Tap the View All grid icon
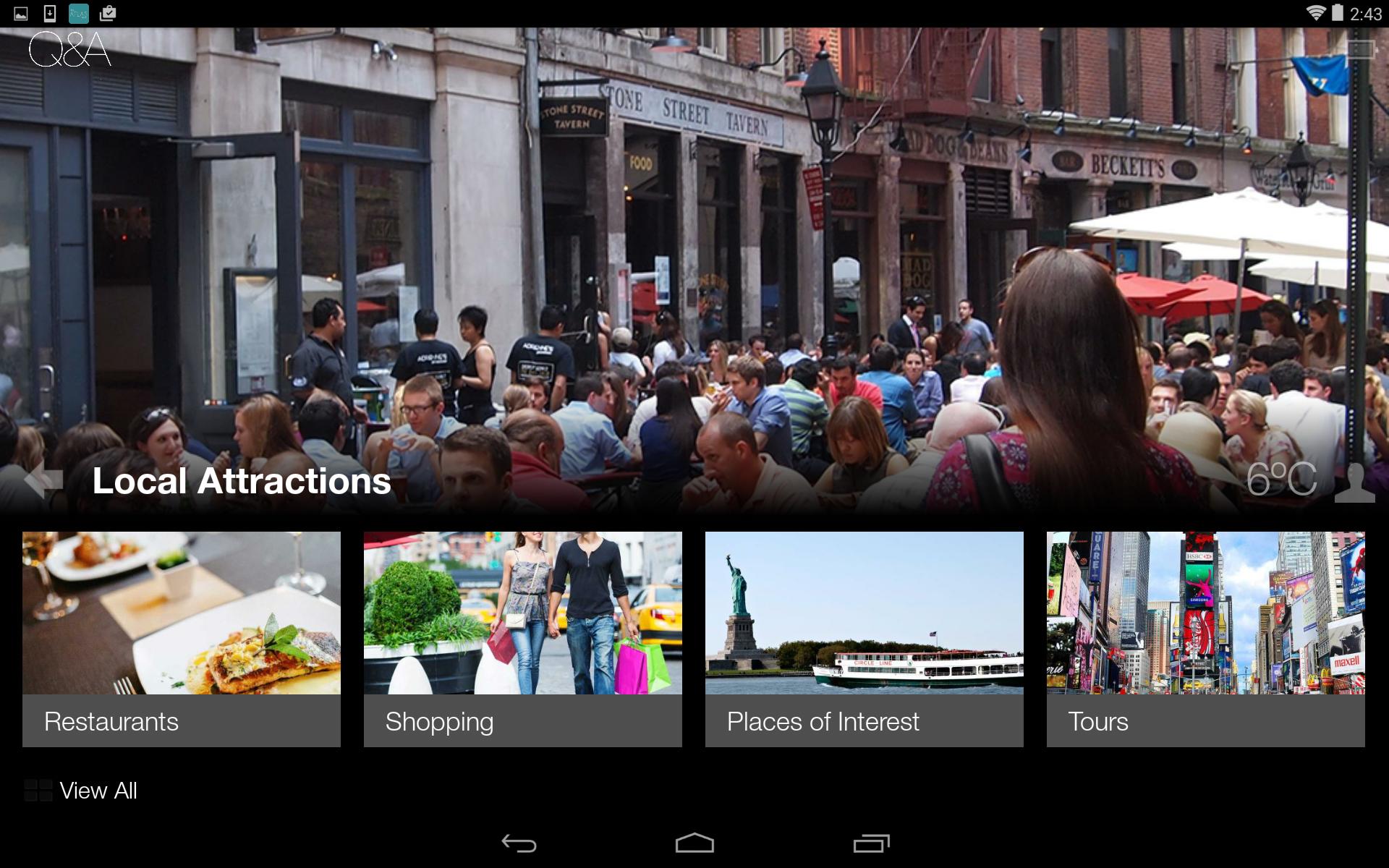The width and height of the screenshot is (1389, 868). click(x=38, y=791)
